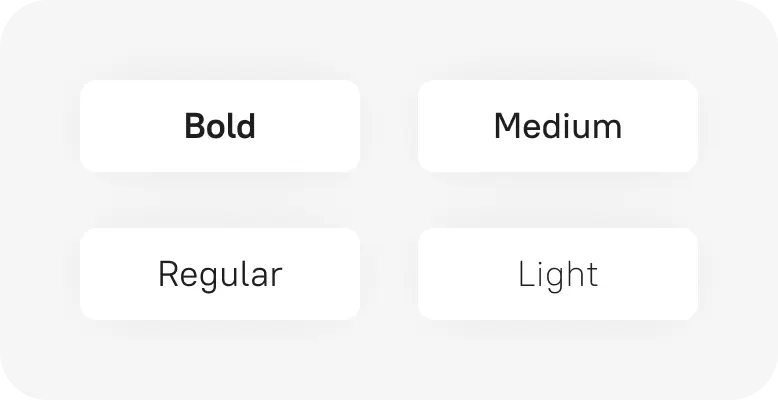The width and height of the screenshot is (778, 400).
Task: Click the Bold button
Action: [x=220, y=126]
